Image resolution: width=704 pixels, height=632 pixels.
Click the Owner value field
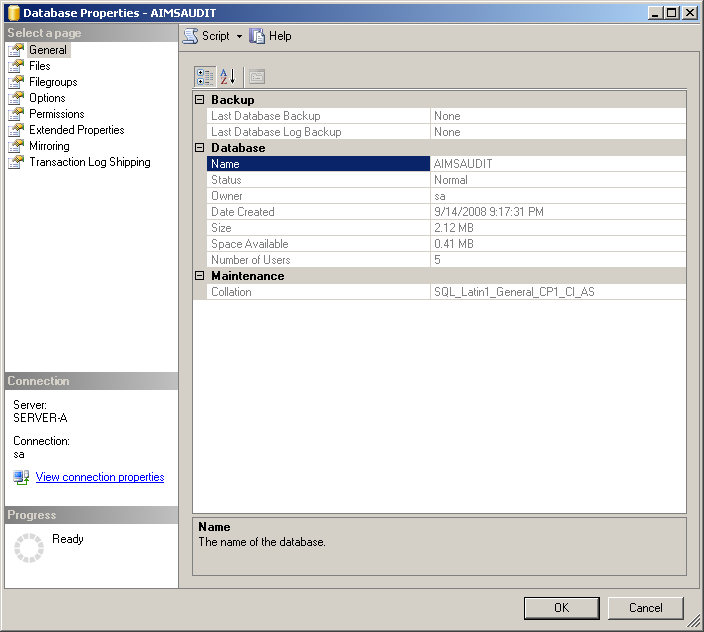pos(557,196)
